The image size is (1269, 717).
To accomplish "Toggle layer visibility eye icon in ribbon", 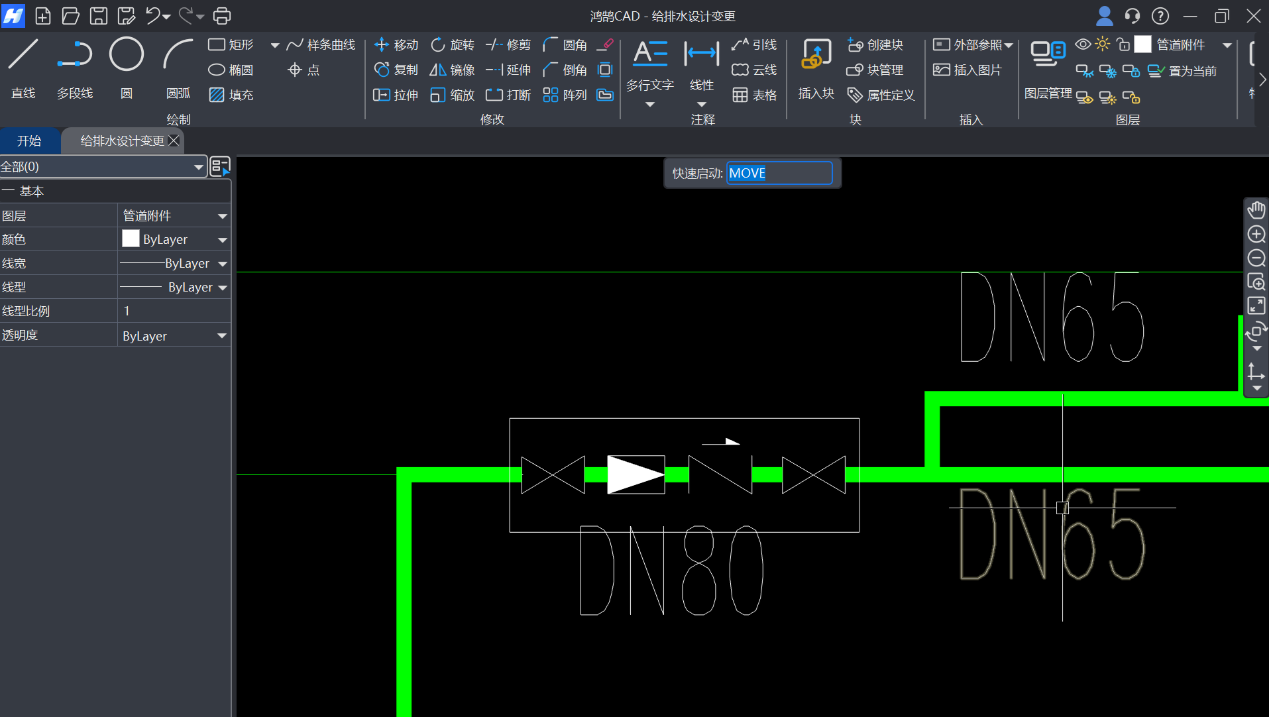I will pos(1083,44).
